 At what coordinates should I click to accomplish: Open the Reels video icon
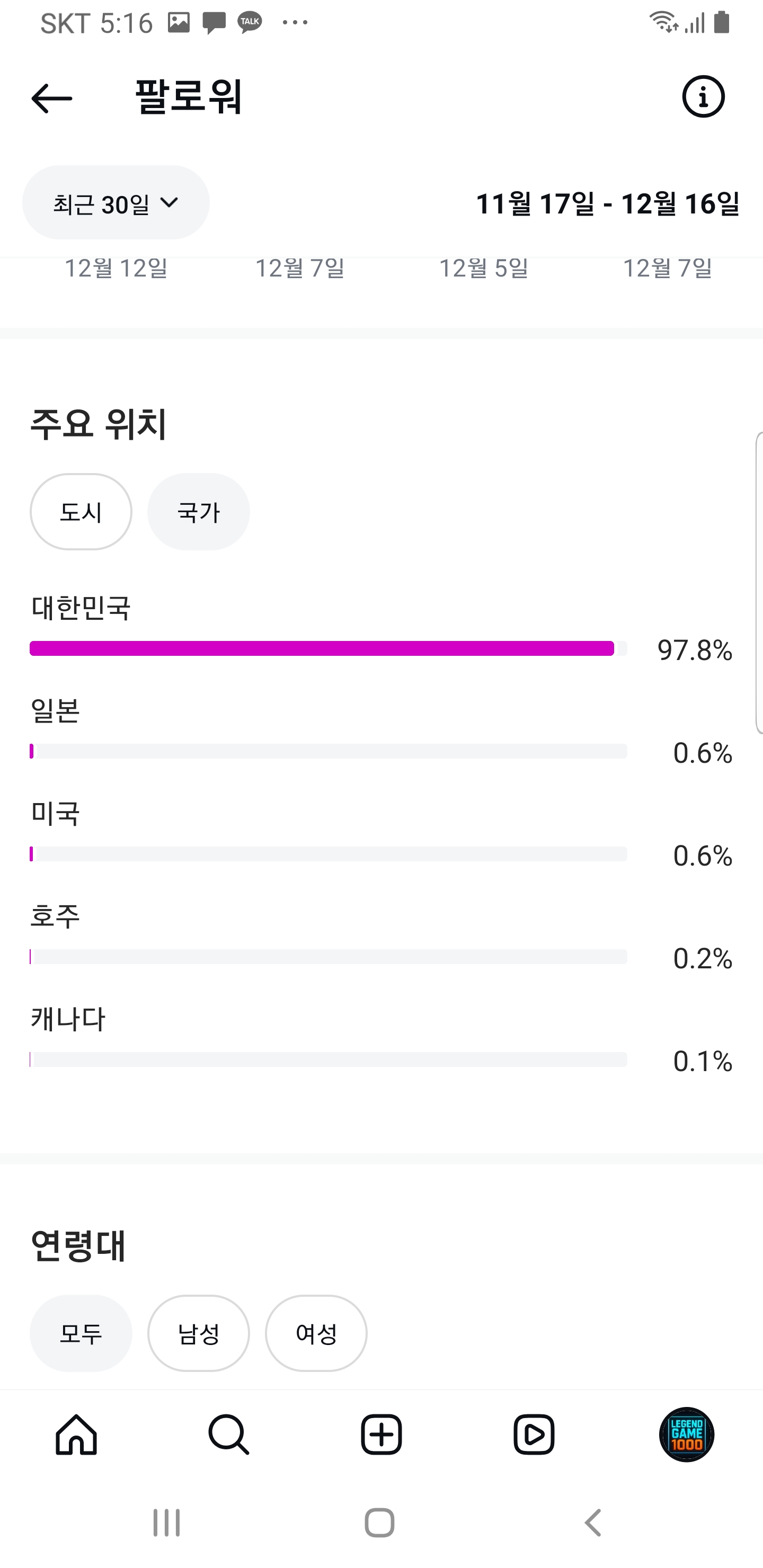pos(534,1434)
